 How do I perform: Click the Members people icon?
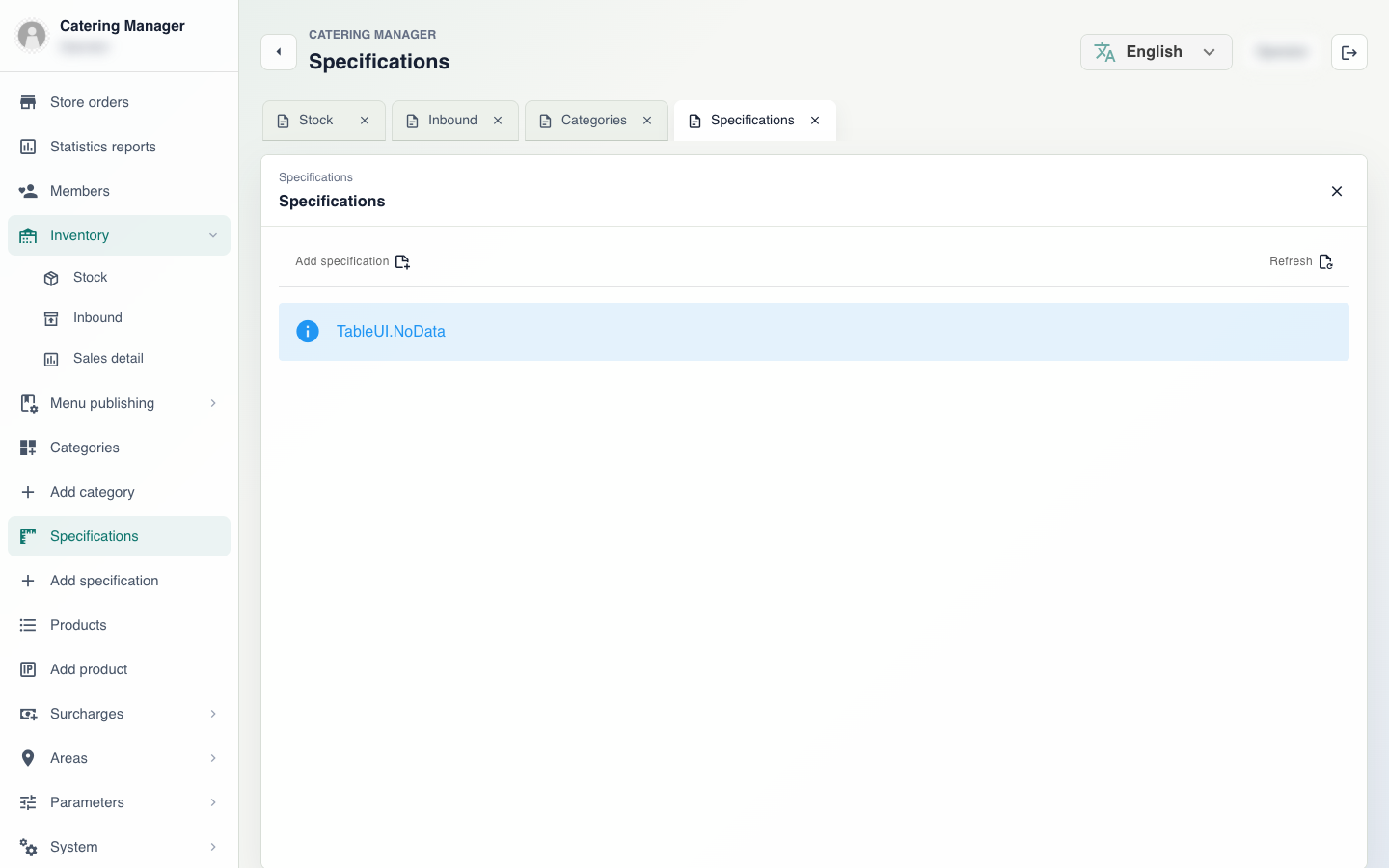(x=28, y=191)
